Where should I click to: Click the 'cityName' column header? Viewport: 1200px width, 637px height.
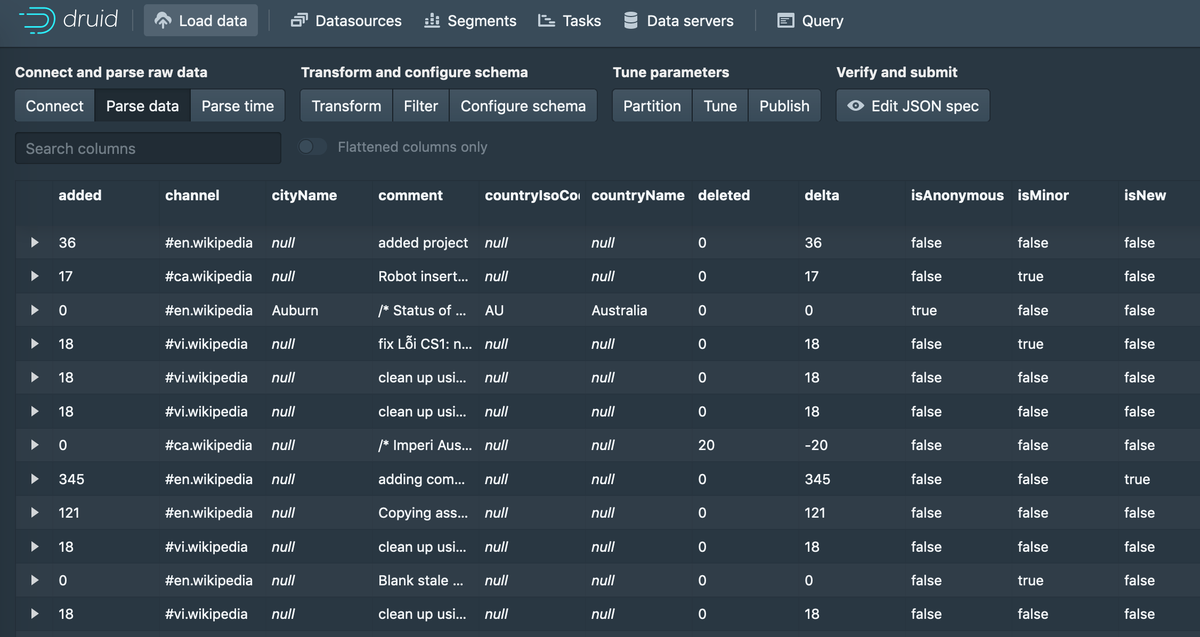point(304,195)
